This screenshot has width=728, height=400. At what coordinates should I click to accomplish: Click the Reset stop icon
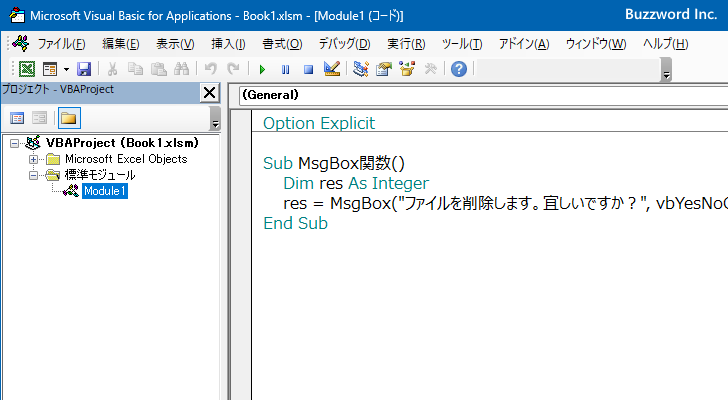point(308,69)
